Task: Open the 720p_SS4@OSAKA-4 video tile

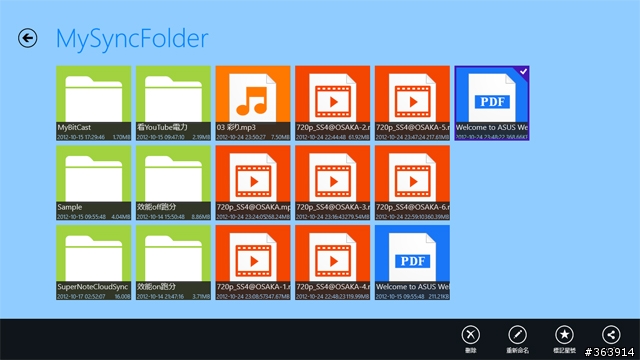Action: tap(333, 262)
